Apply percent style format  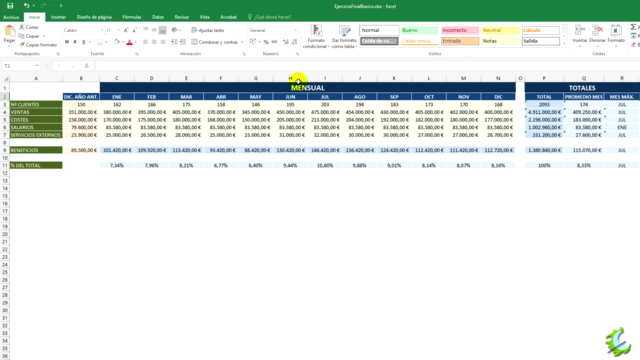point(266,42)
